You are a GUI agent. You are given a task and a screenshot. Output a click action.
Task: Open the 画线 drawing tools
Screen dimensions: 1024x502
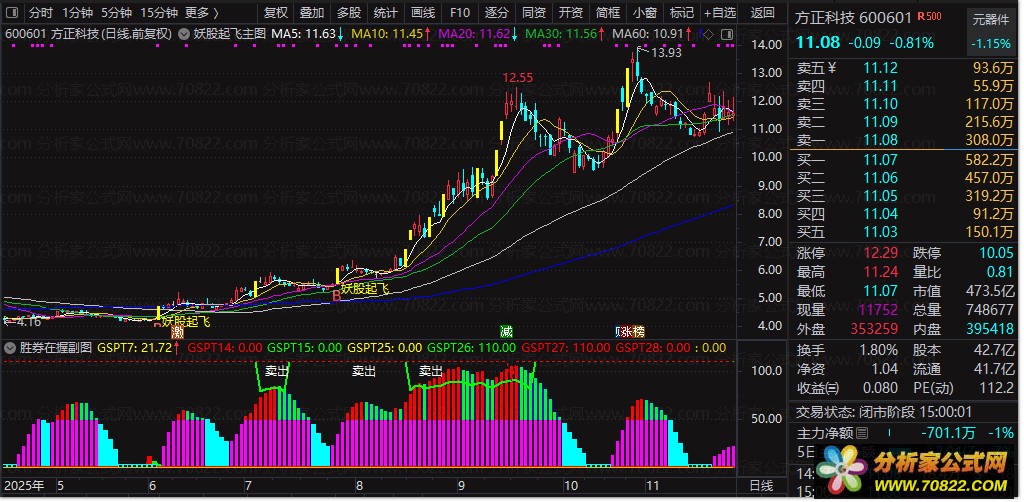point(423,12)
